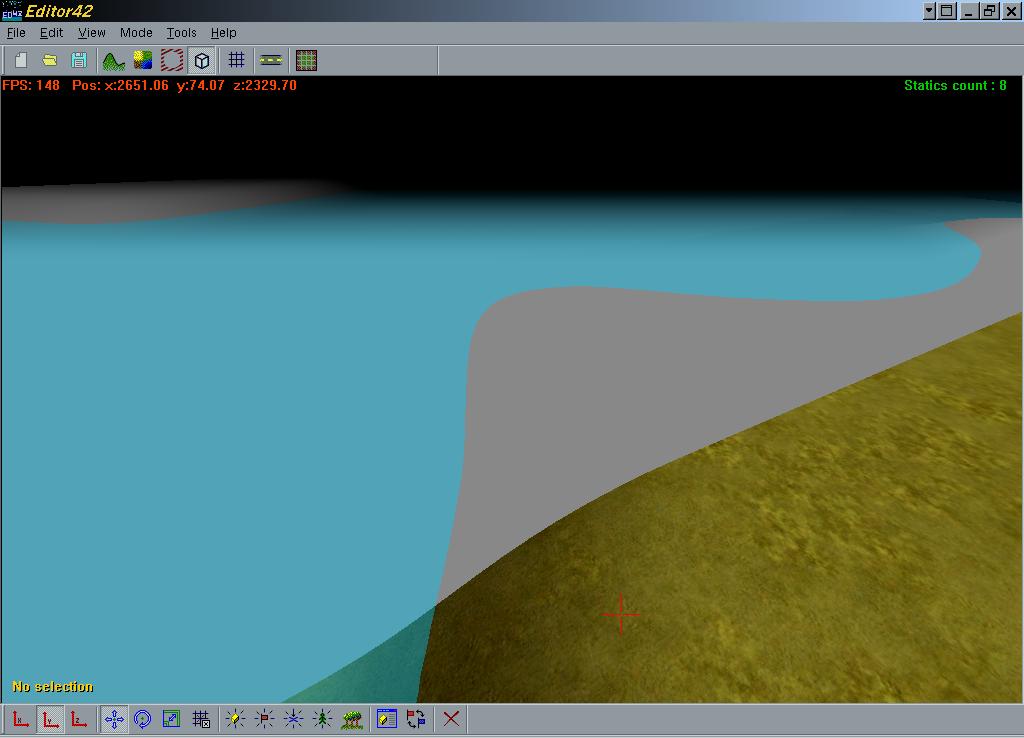This screenshot has height=738, width=1024.
Task: Click the y:74.07 coordinate text
Action: point(200,86)
